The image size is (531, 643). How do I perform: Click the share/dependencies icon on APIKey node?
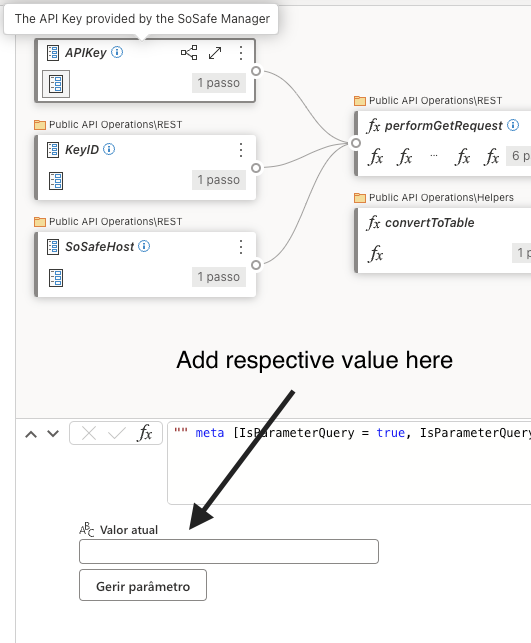189,52
